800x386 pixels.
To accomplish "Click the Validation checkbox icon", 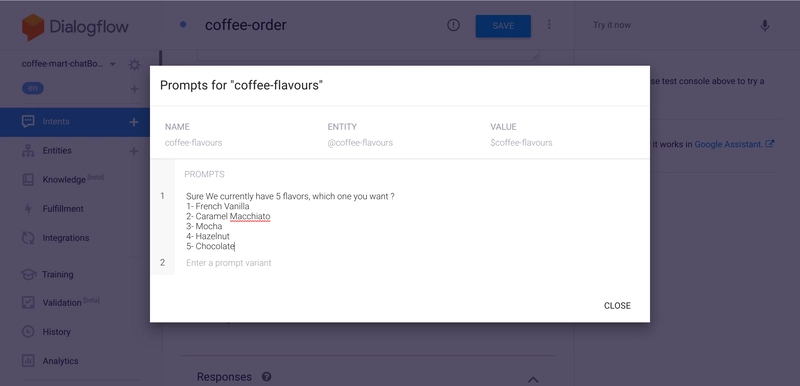I will 28,302.
